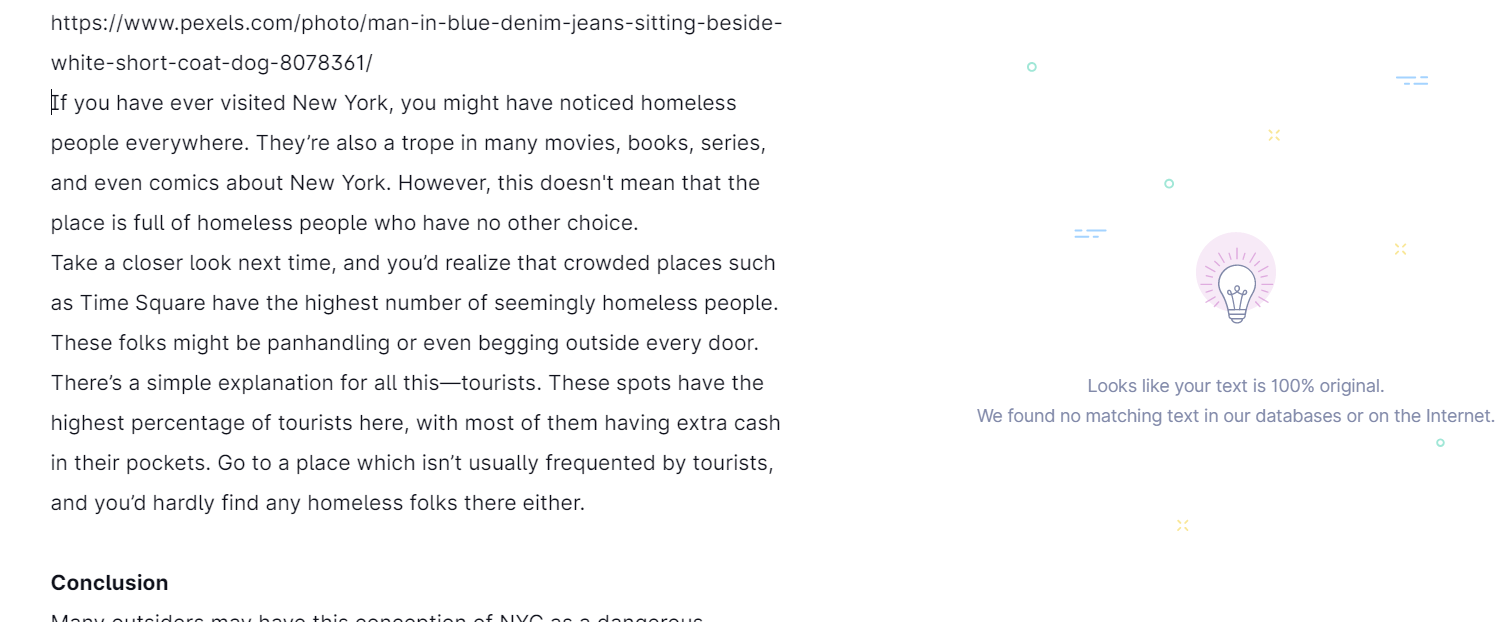Click the line ending "white-short-coat-dog-8078361/"
1507x622 pixels.
point(211,63)
